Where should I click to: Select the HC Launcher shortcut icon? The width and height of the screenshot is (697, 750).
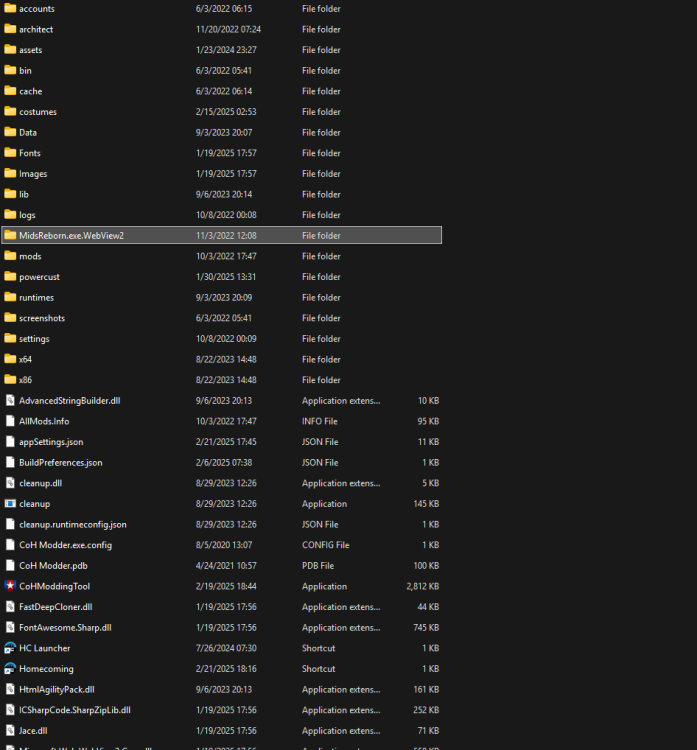click(x=10, y=648)
